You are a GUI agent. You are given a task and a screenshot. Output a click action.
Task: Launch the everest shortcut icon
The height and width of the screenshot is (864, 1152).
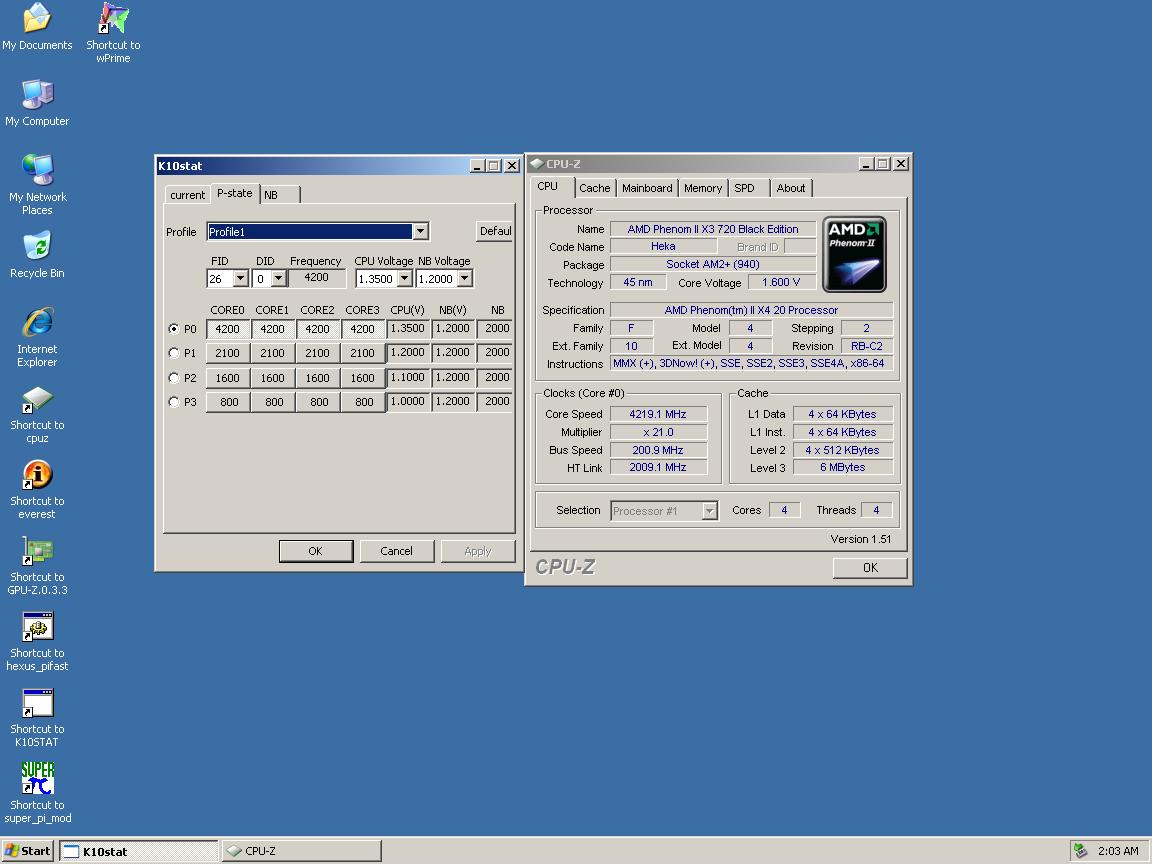click(x=37, y=477)
